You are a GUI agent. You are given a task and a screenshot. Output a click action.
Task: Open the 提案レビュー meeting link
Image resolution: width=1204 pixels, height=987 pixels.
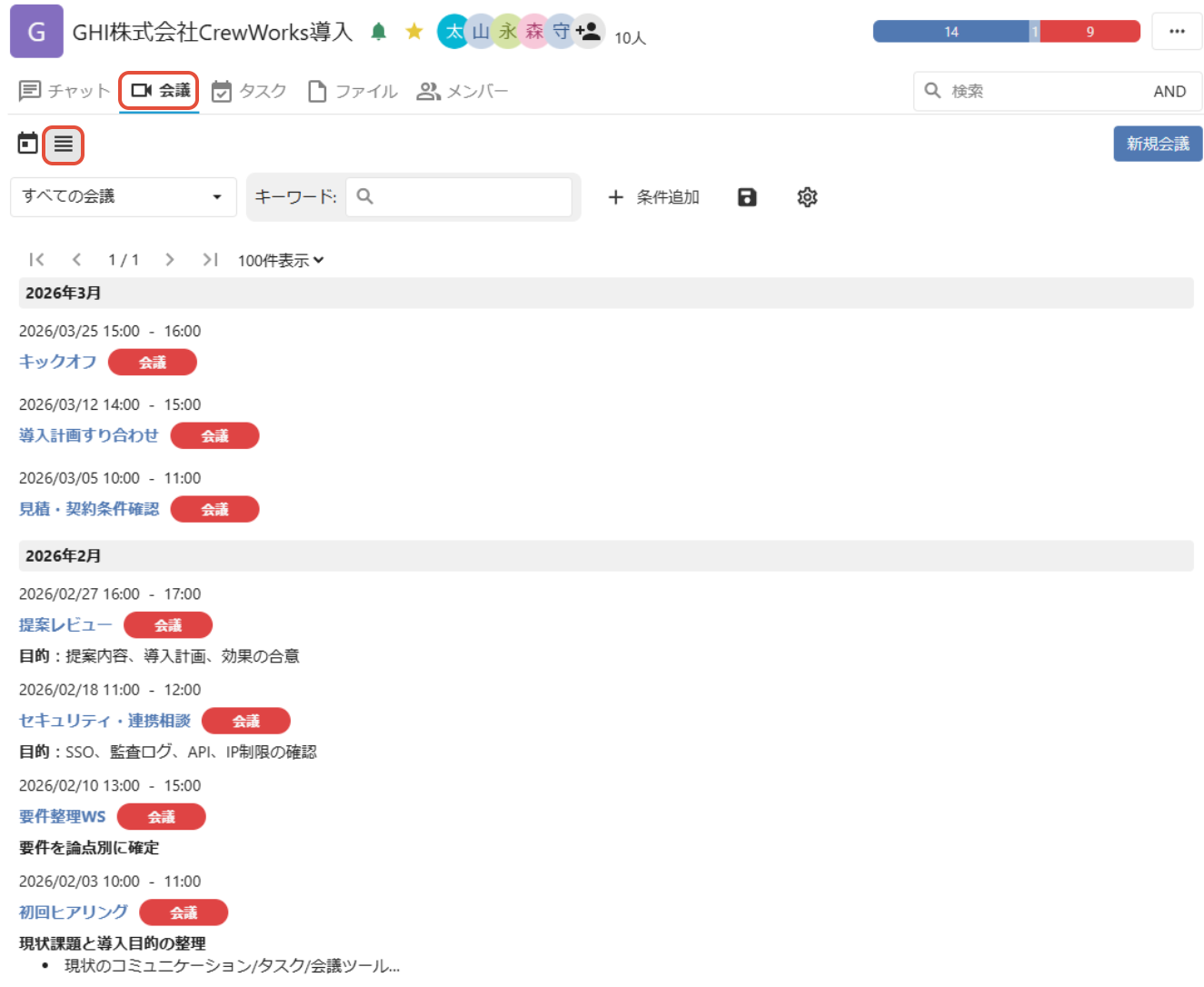click(65, 624)
